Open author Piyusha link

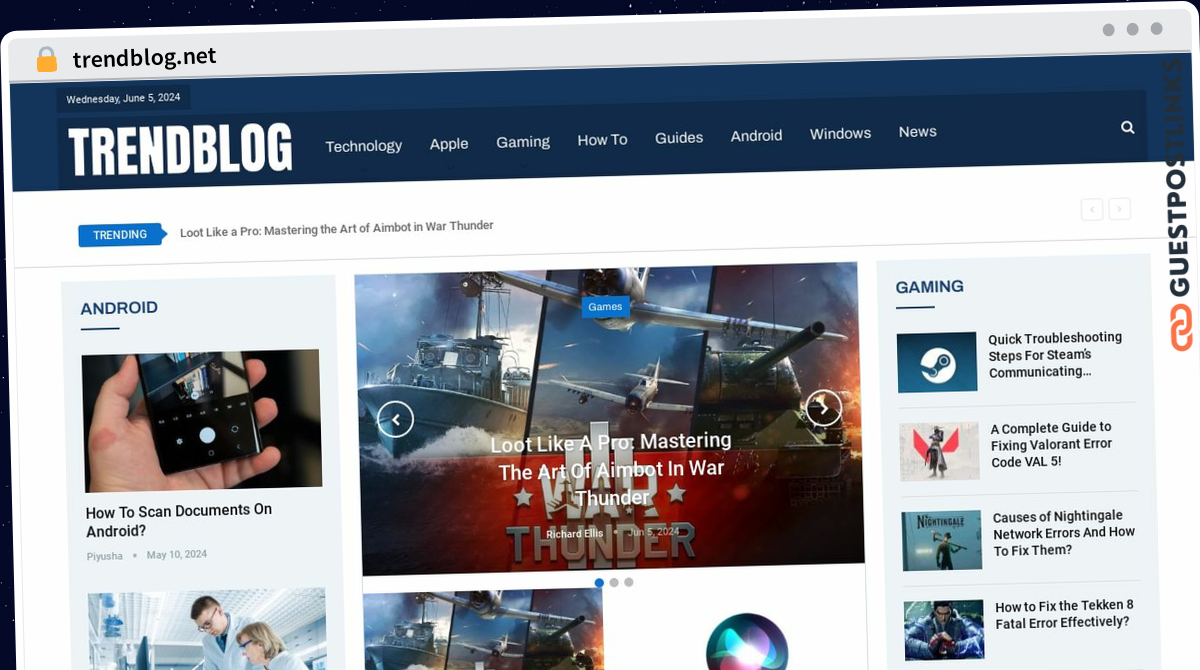105,556
